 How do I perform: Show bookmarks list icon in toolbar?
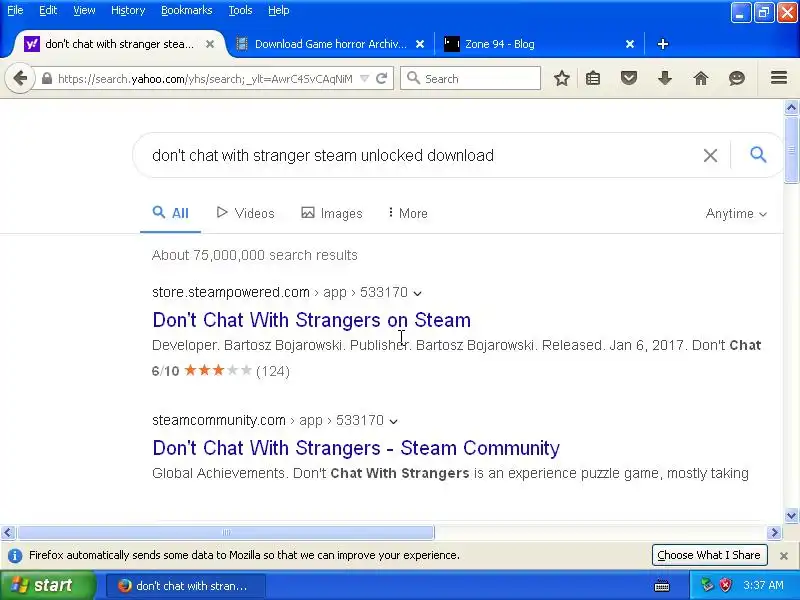coord(593,79)
